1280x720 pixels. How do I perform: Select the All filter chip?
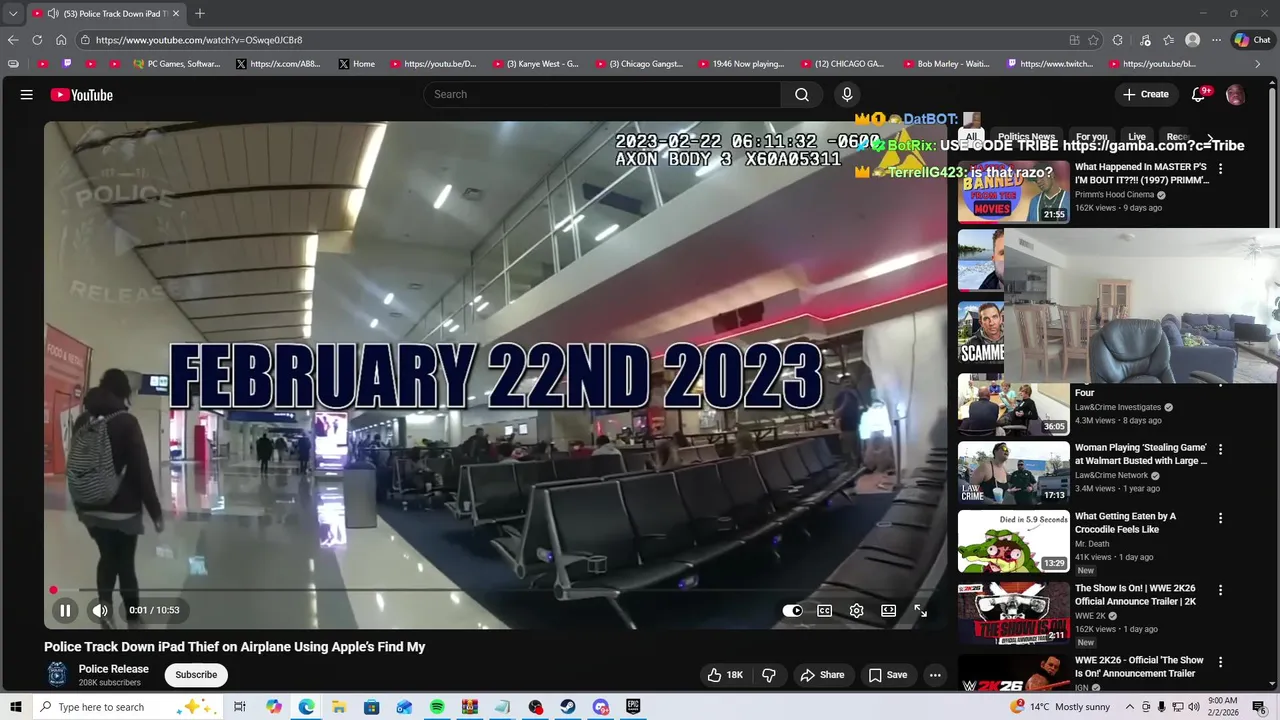(x=971, y=137)
